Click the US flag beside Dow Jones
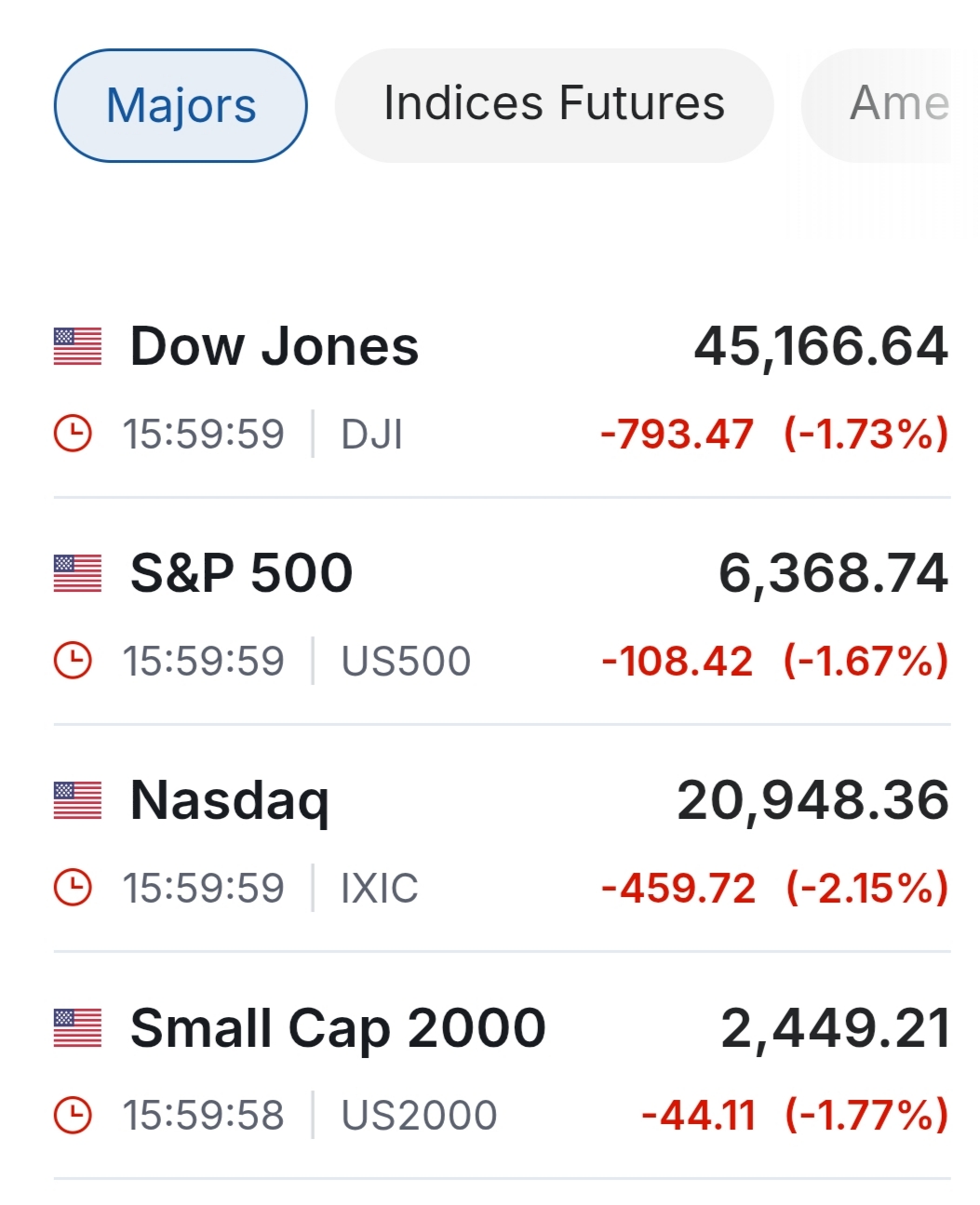 click(77, 347)
